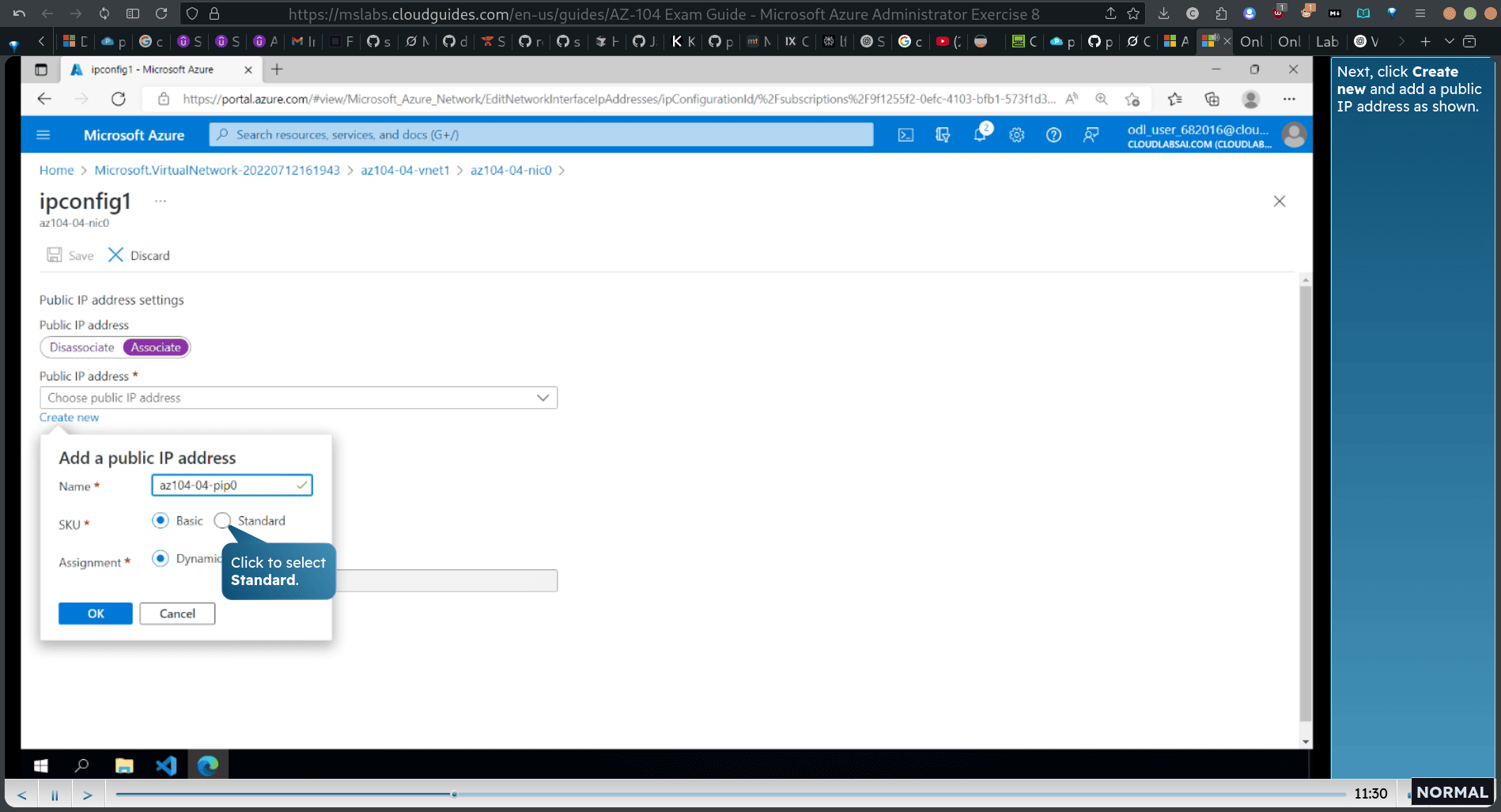
Task: Open Azure Cloud Shell icon
Action: click(906, 135)
